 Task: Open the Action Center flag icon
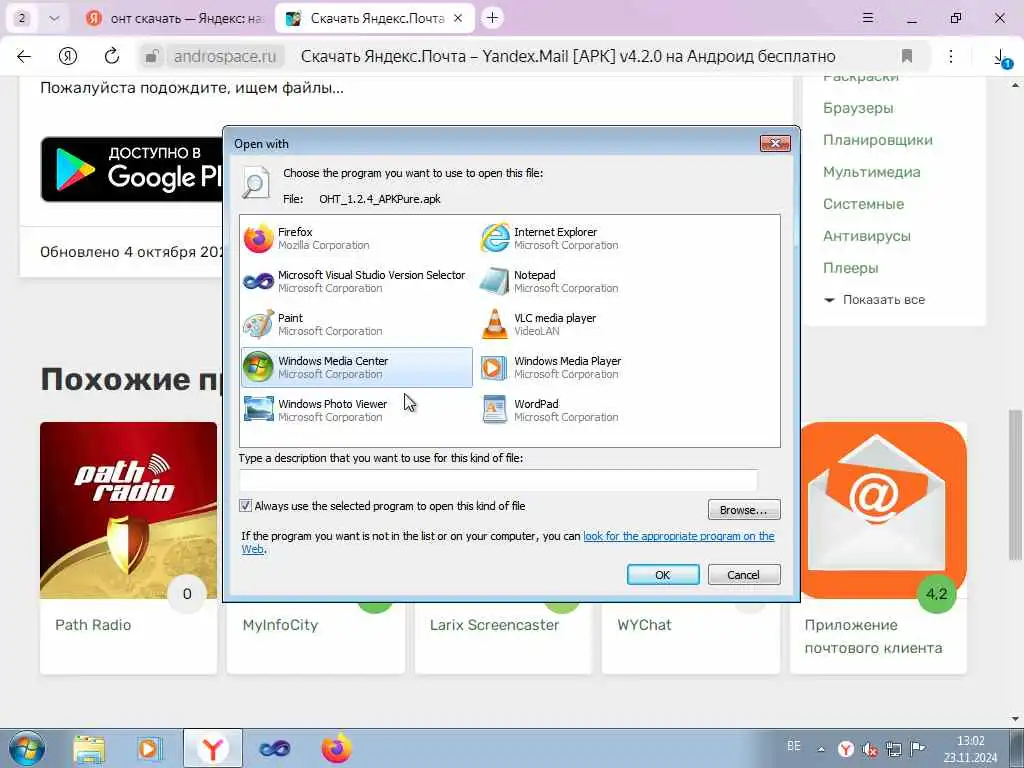click(x=918, y=748)
